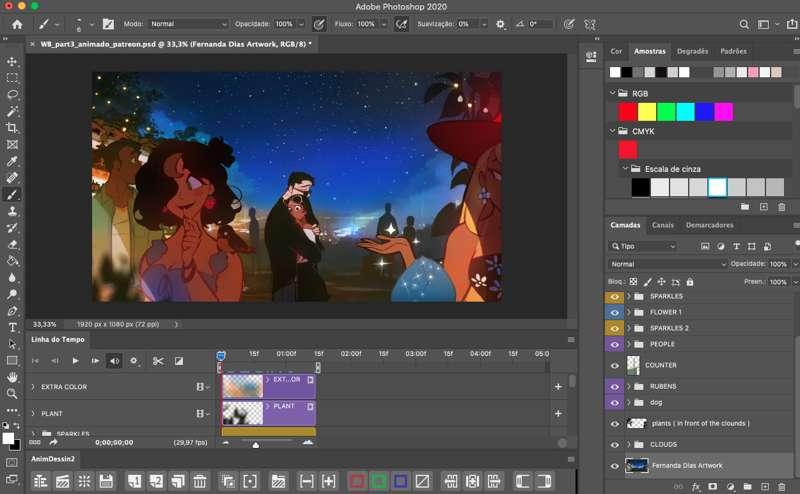Click the COUNTER layer thumbnail
The image size is (800, 494).
[633, 365]
